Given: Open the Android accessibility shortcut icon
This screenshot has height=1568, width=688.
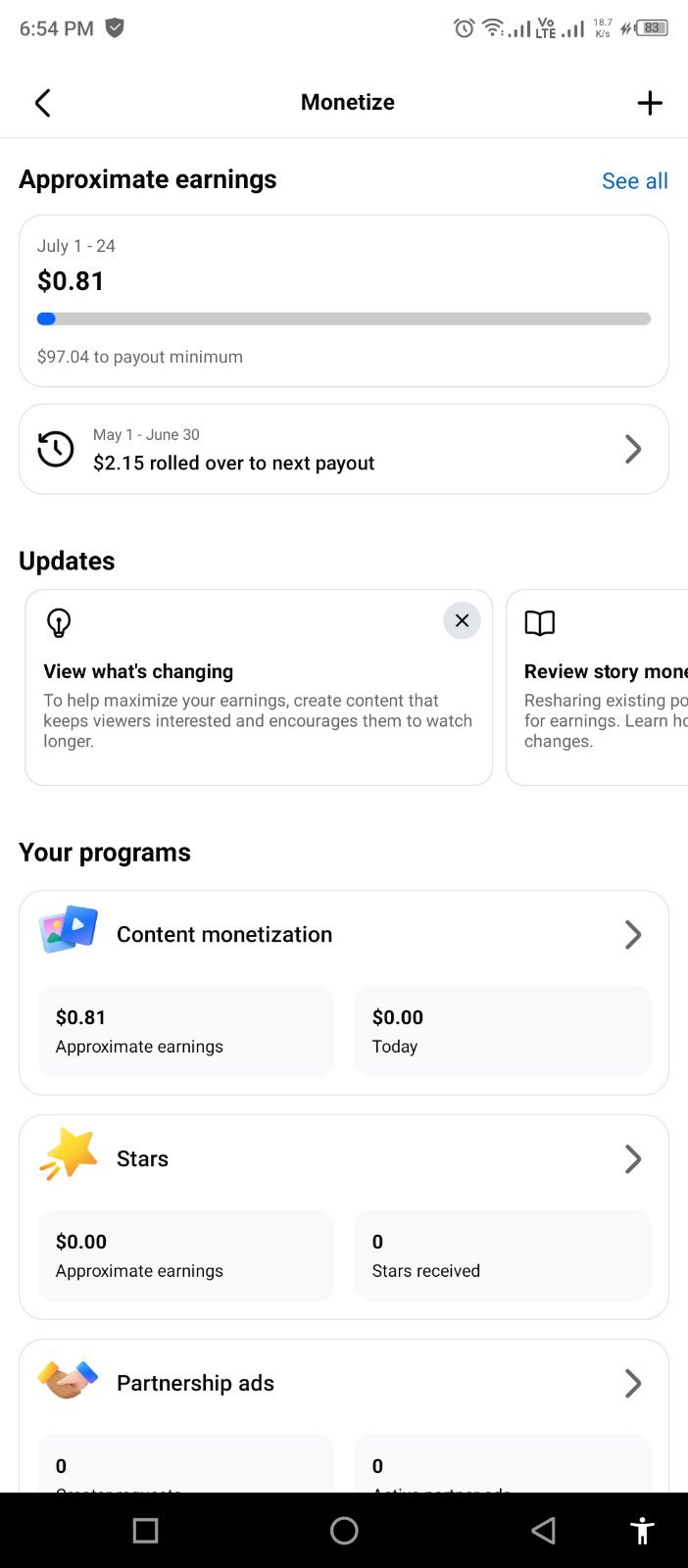Looking at the screenshot, I should [x=642, y=1531].
